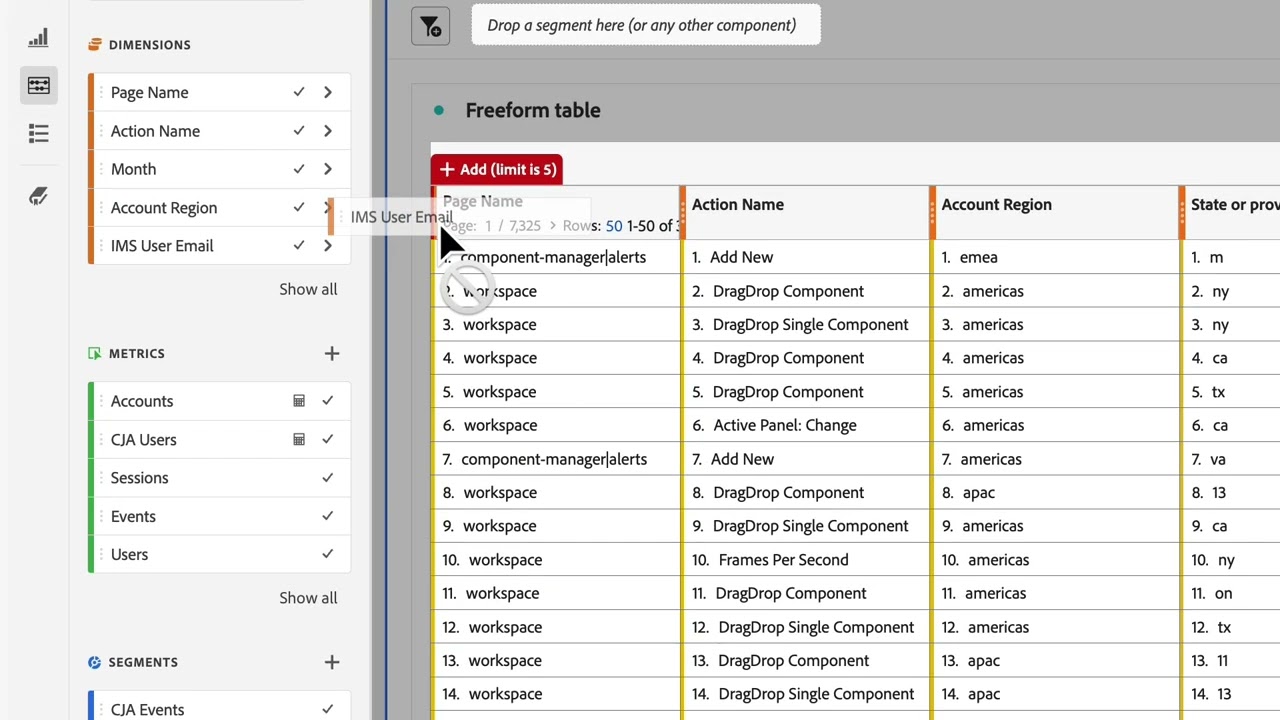1280x720 pixels.
Task: Click cell '5. tx' in State column
Action: pos(1231,392)
